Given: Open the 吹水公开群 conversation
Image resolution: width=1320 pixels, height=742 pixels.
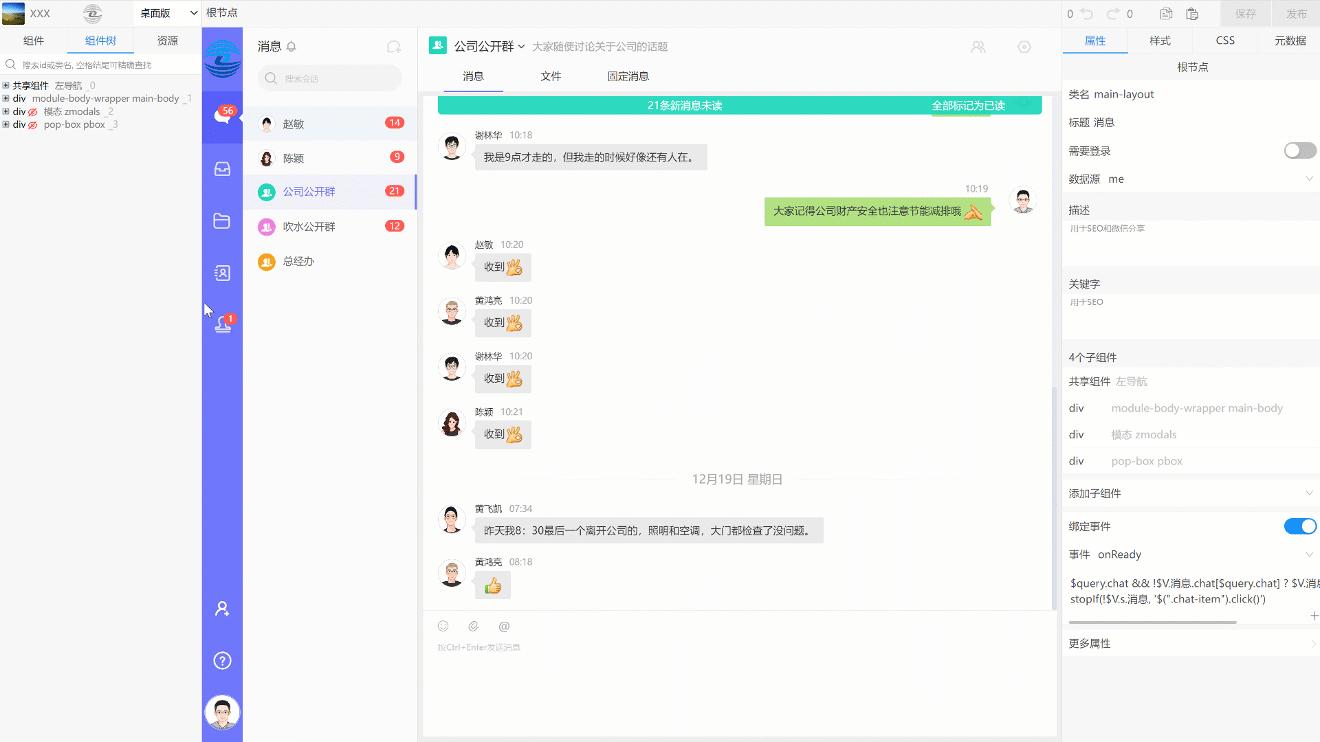Looking at the screenshot, I should tap(330, 227).
